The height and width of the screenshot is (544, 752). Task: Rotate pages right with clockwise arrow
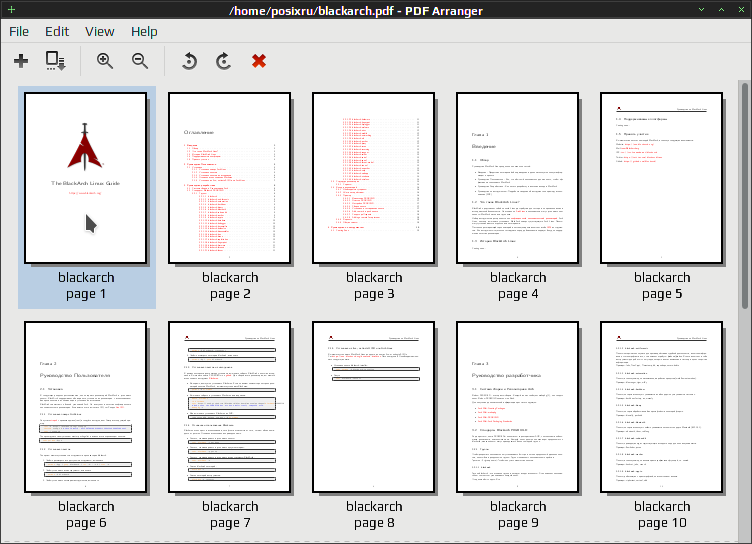pyautogui.click(x=223, y=61)
